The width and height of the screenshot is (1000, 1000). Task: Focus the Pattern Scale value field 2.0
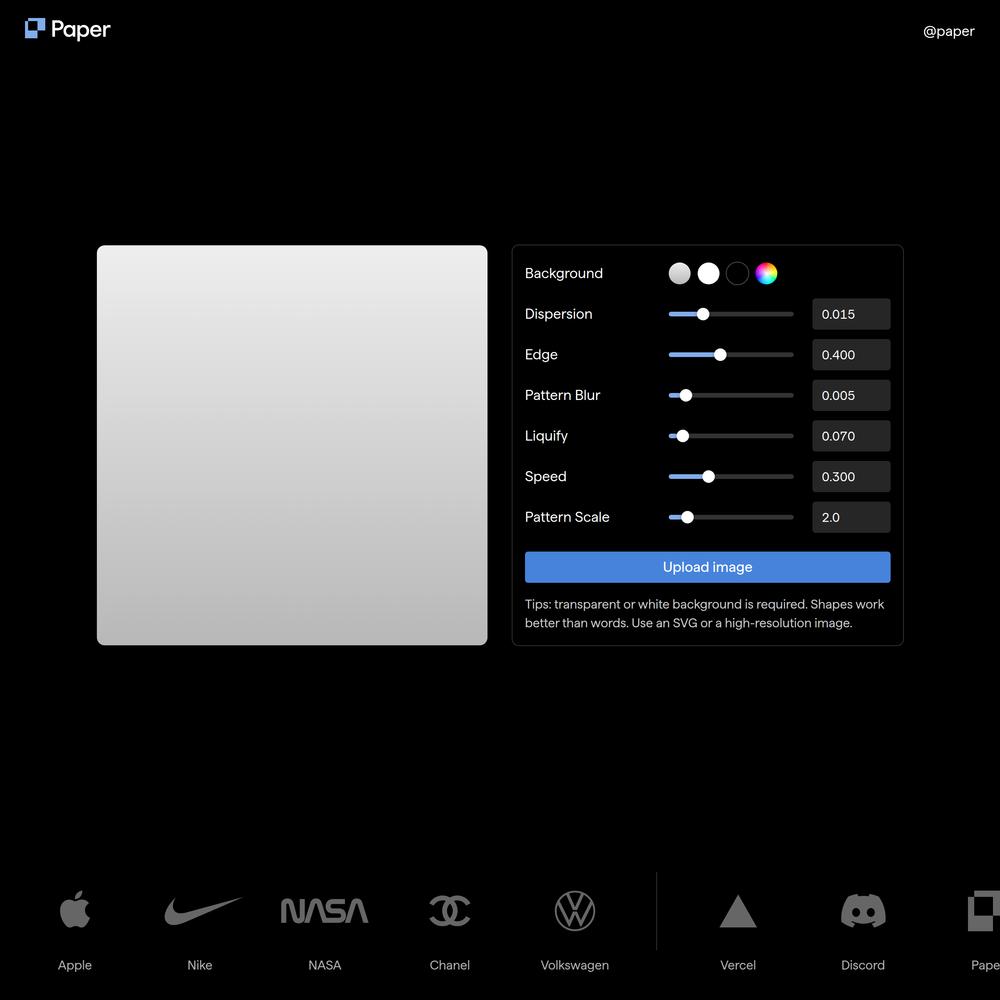click(851, 517)
